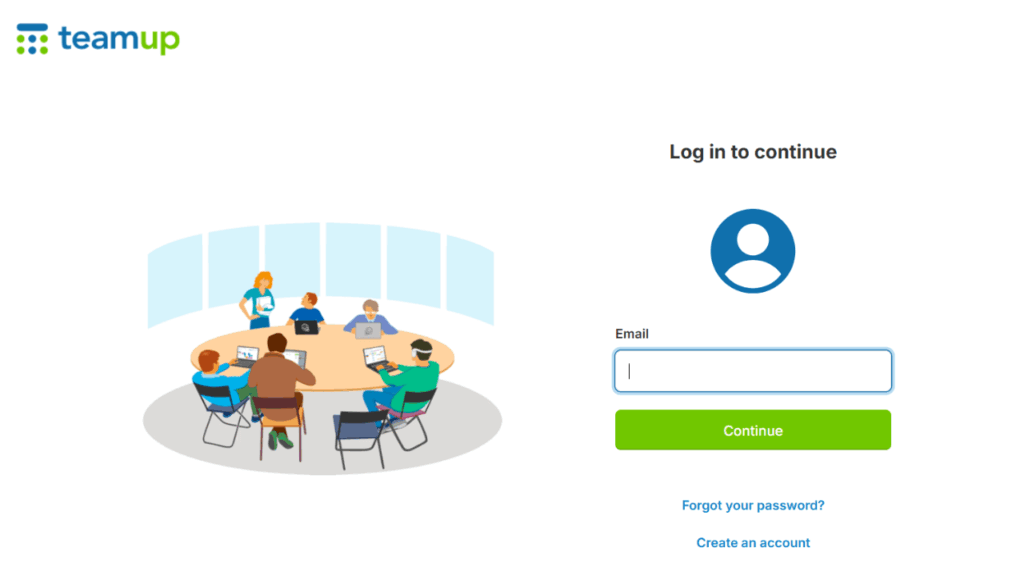Click the green Continue button
The width and height of the screenshot is (1024, 576).
pyautogui.click(x=752, y=430)
